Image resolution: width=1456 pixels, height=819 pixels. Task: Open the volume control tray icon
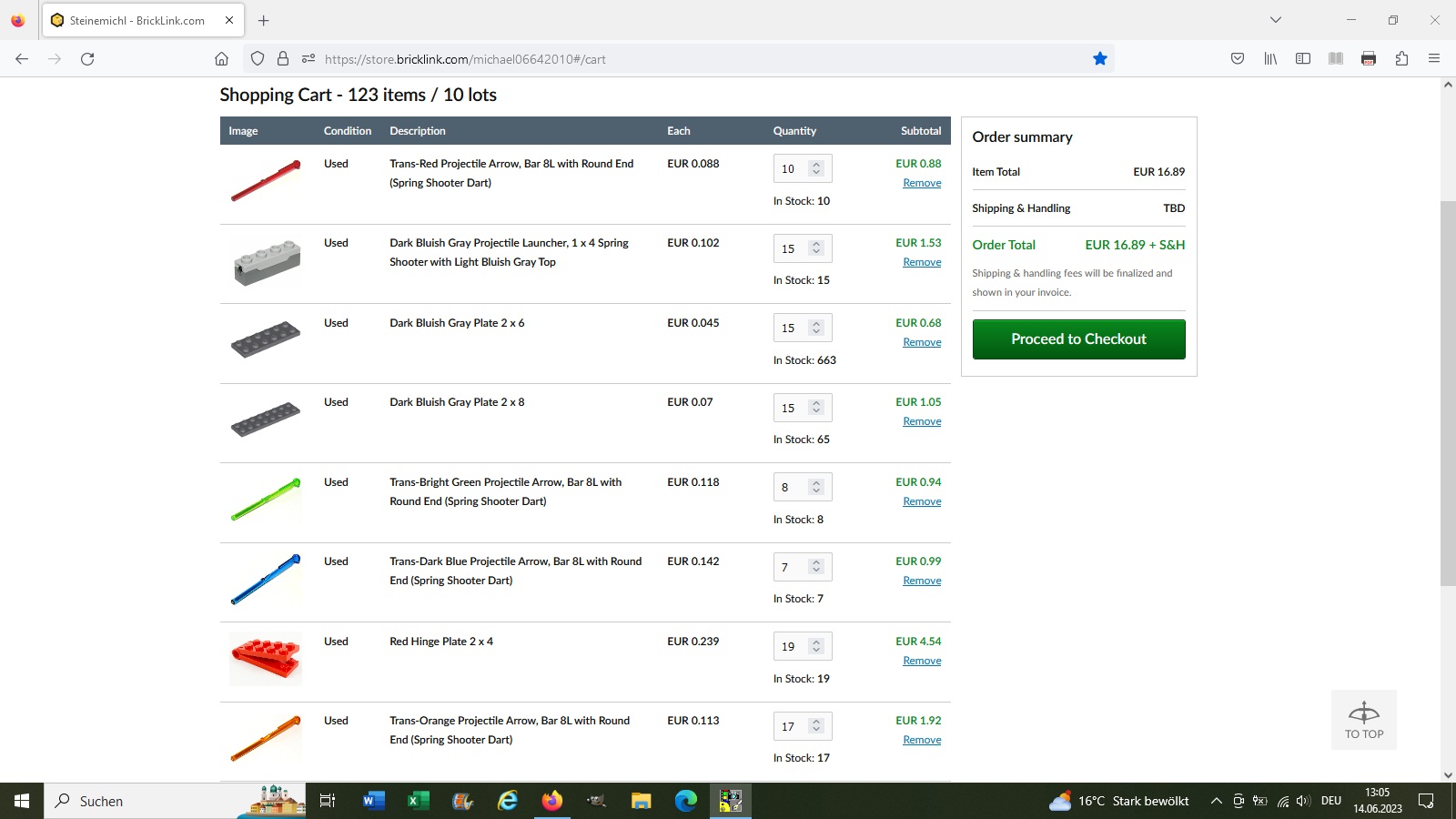(1303, 801)
